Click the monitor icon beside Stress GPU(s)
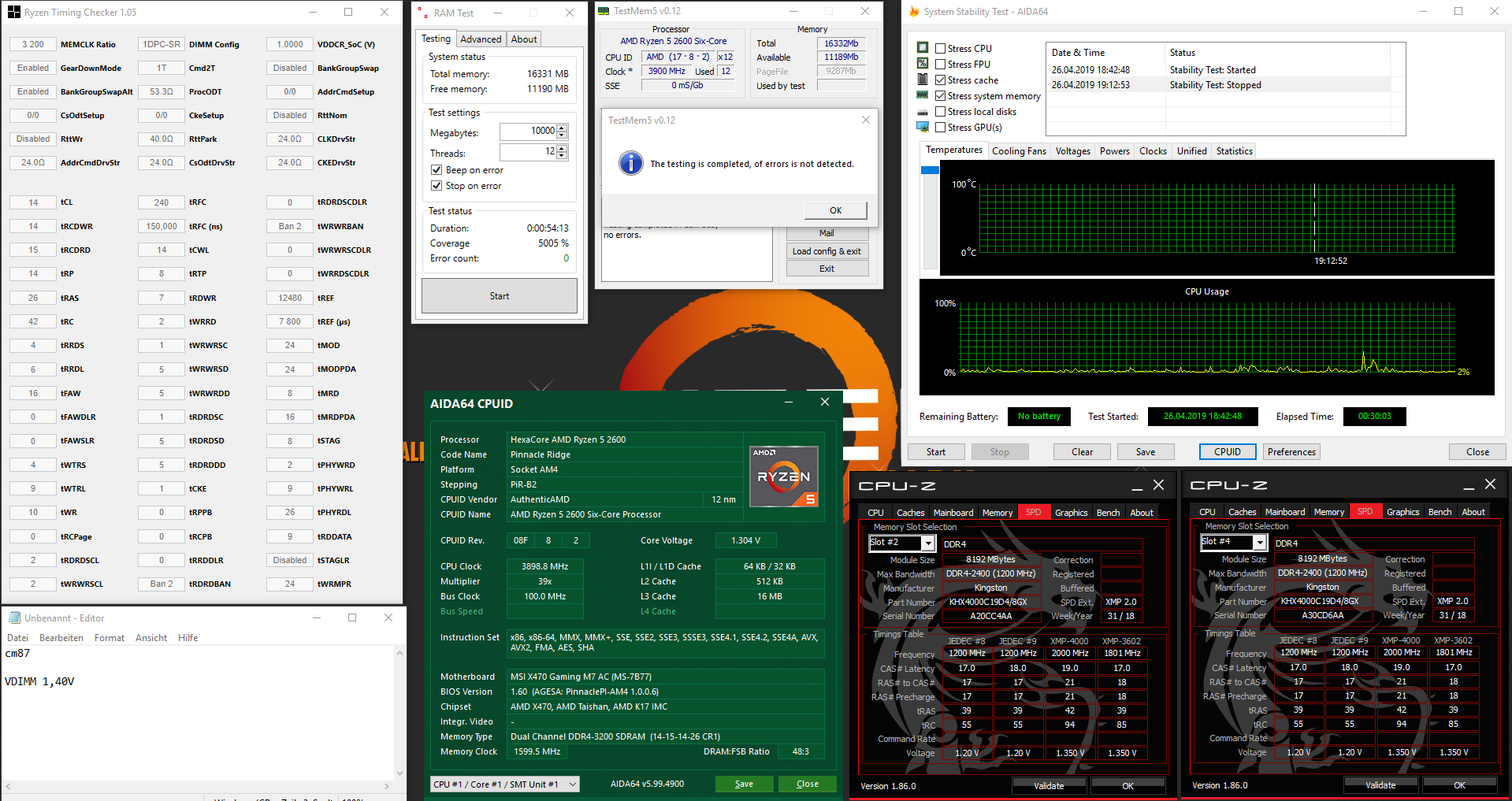Image resolution: width=1512 pixels, height=801 pixels. click(923, 127)
